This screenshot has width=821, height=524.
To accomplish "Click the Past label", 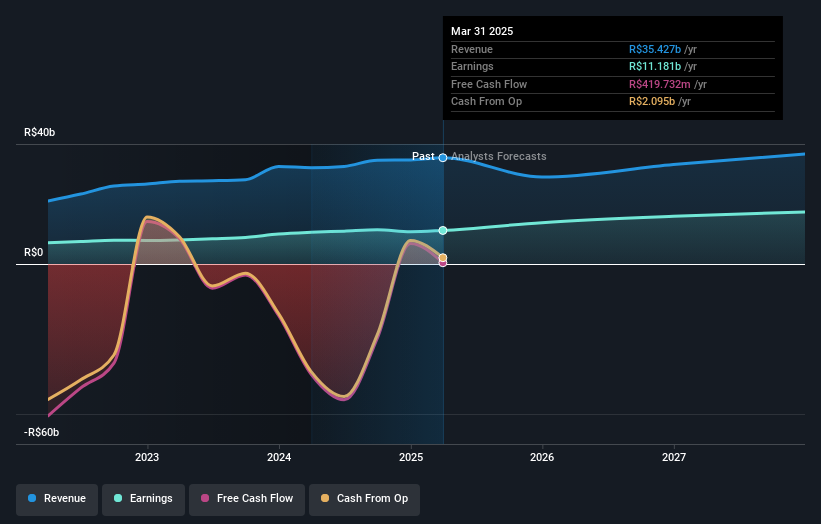I will click(x=423, y=156).
